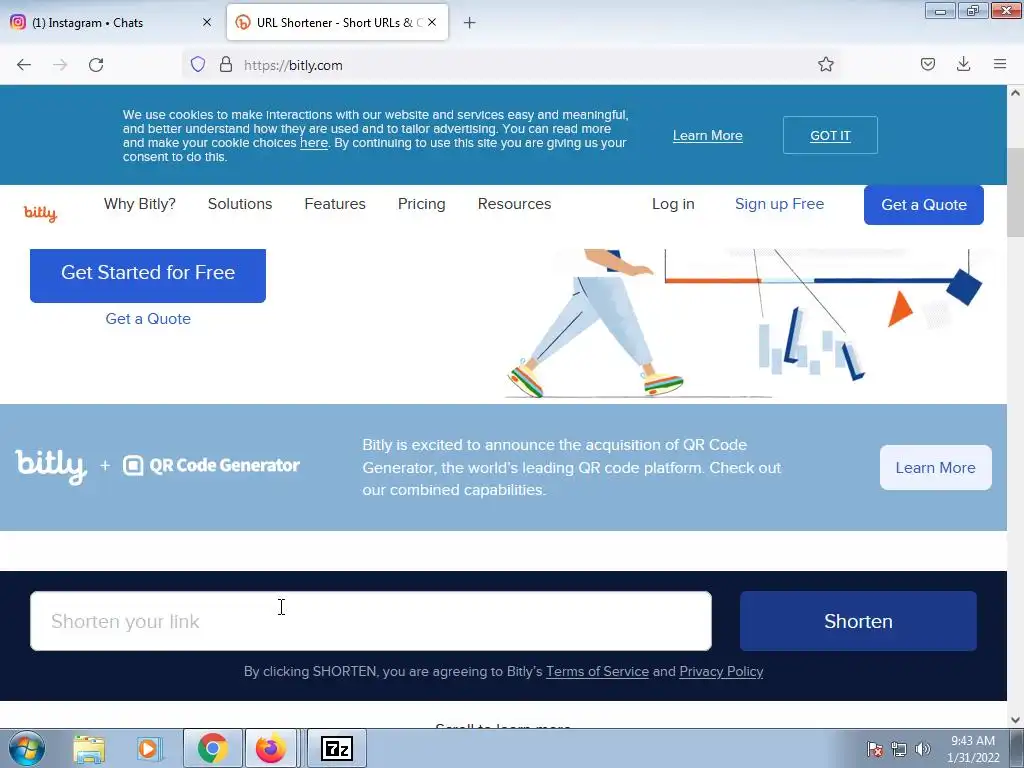Open the Privacy Policy link
This screenshot has width=1024, height=768.
tap(721, 671)
